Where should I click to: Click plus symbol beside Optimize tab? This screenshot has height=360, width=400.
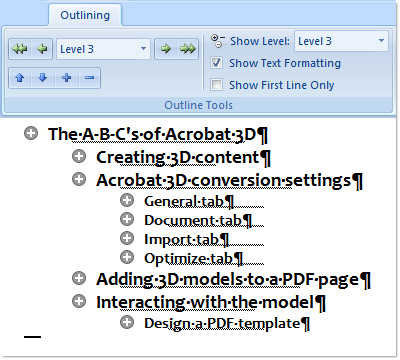click(x=127, y=257)
